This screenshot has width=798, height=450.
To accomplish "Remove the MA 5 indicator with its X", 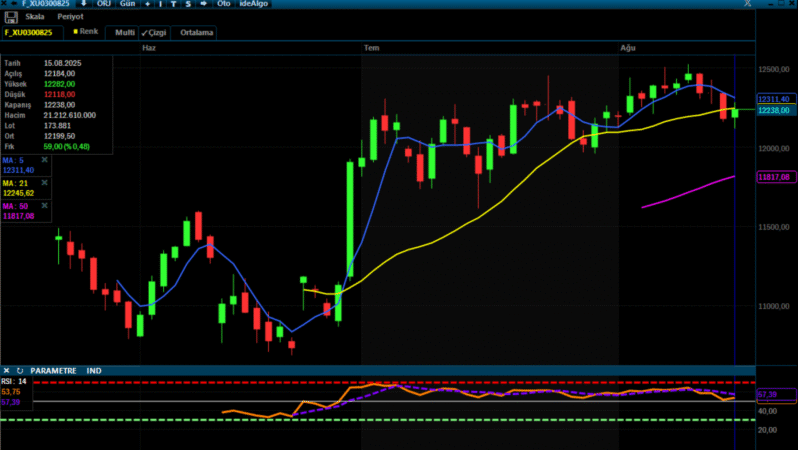I will [45, 160].
